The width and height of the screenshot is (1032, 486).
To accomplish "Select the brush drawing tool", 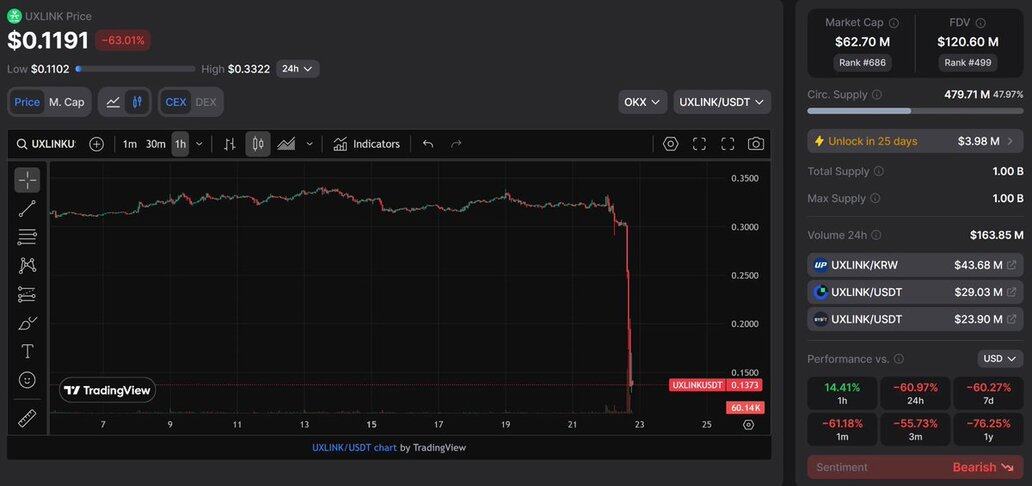I will [27, 323].
